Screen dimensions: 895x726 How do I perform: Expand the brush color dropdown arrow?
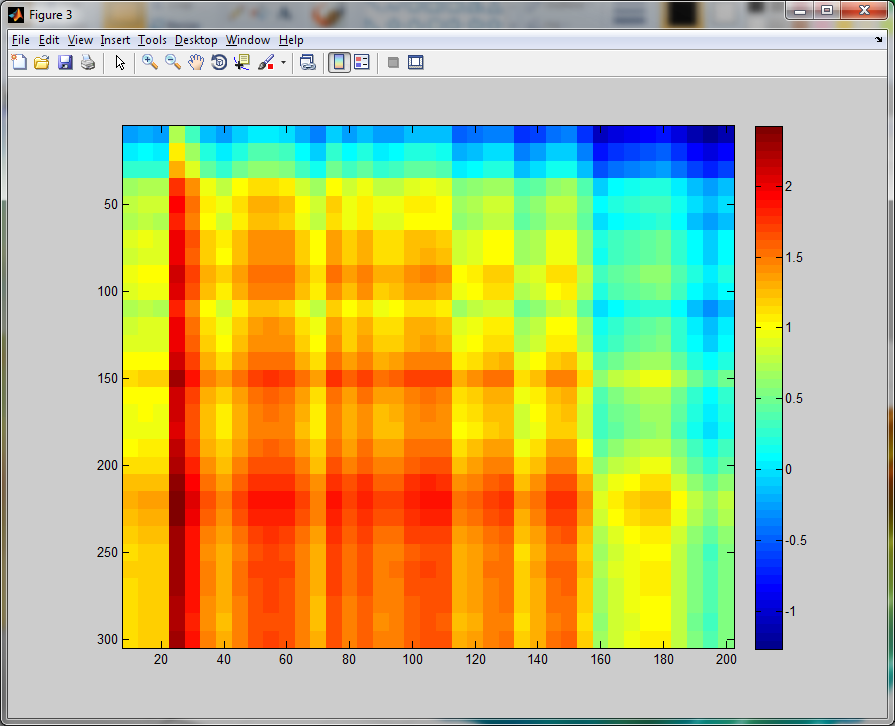click(283, 63)
